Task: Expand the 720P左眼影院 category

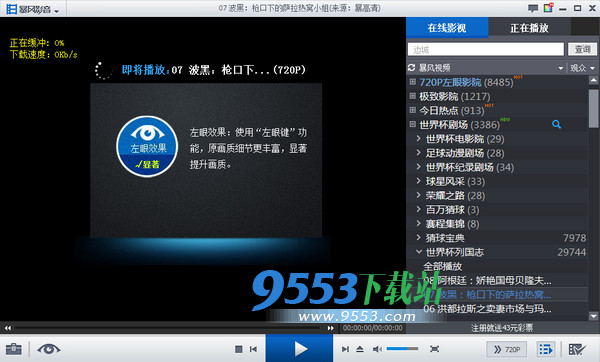Action: pos(412,82)
